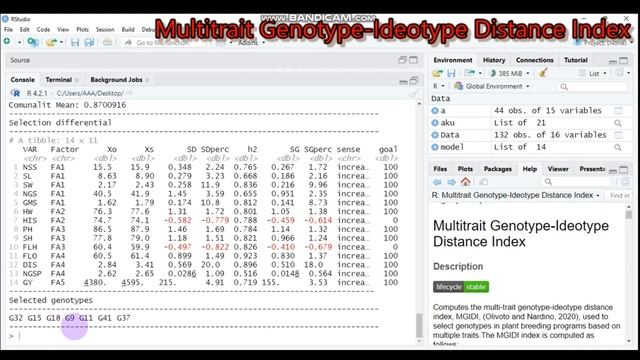Maximize the Environment pane
640x360 pixels.
[624, 61]
